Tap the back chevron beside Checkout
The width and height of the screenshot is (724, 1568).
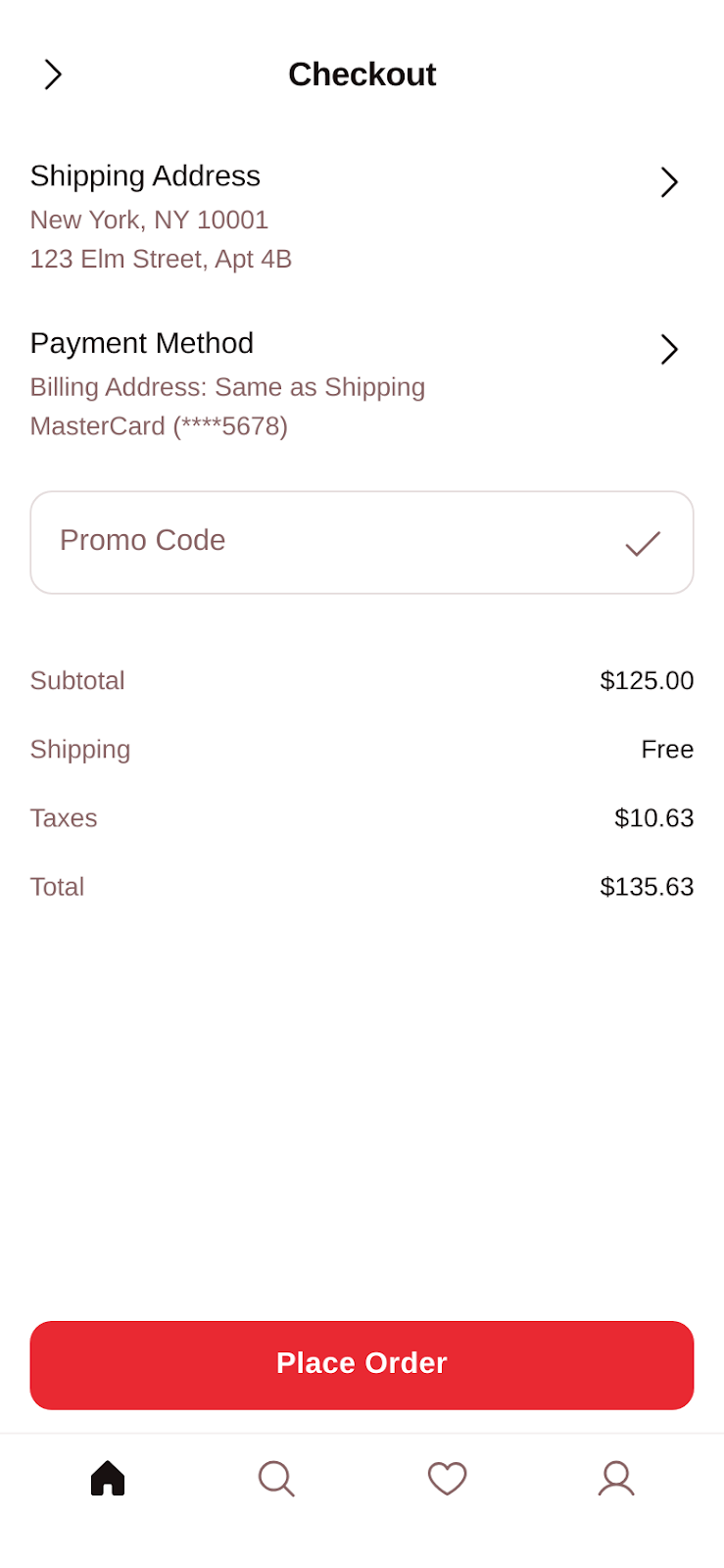click(x=53, y=74)
